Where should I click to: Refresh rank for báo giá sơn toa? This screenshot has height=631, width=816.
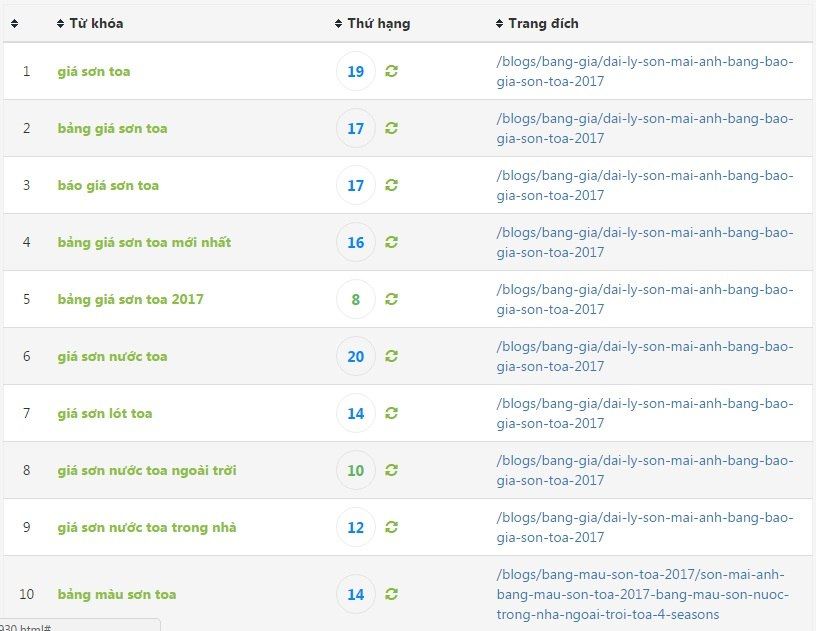(391, 185)
